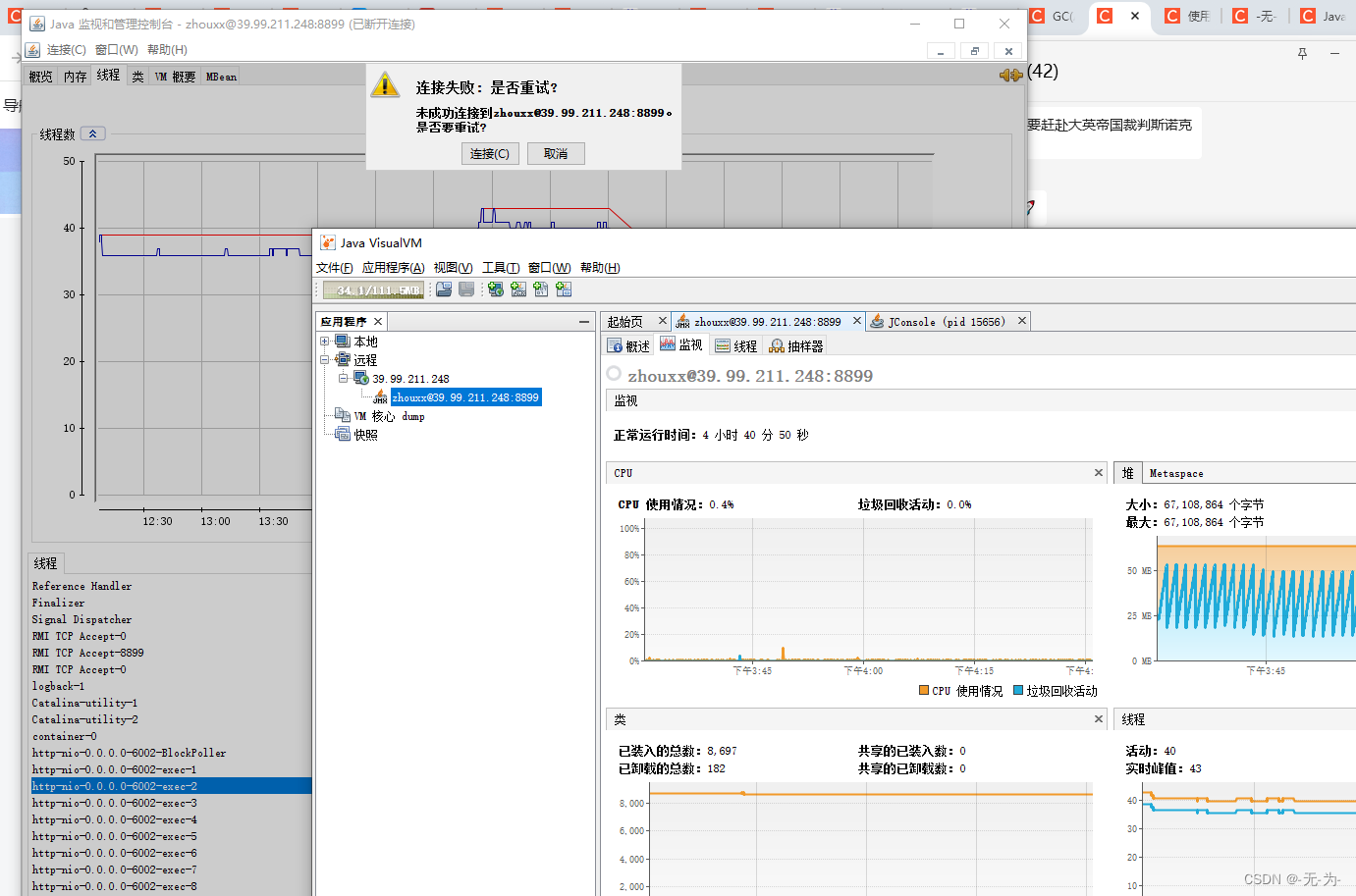Open the 概述 (Overview) icon tab
The image size is (1356, 896).
pyautogui.click(x=627, y=344)
